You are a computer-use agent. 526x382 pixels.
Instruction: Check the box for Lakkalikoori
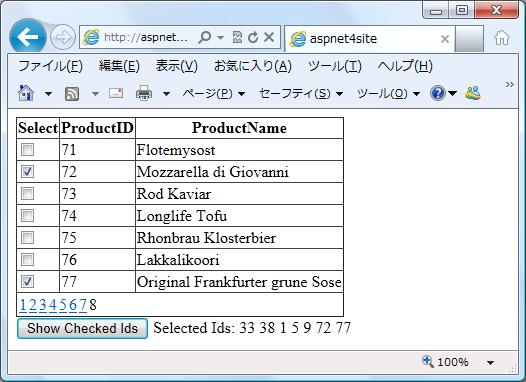[28, 260]
